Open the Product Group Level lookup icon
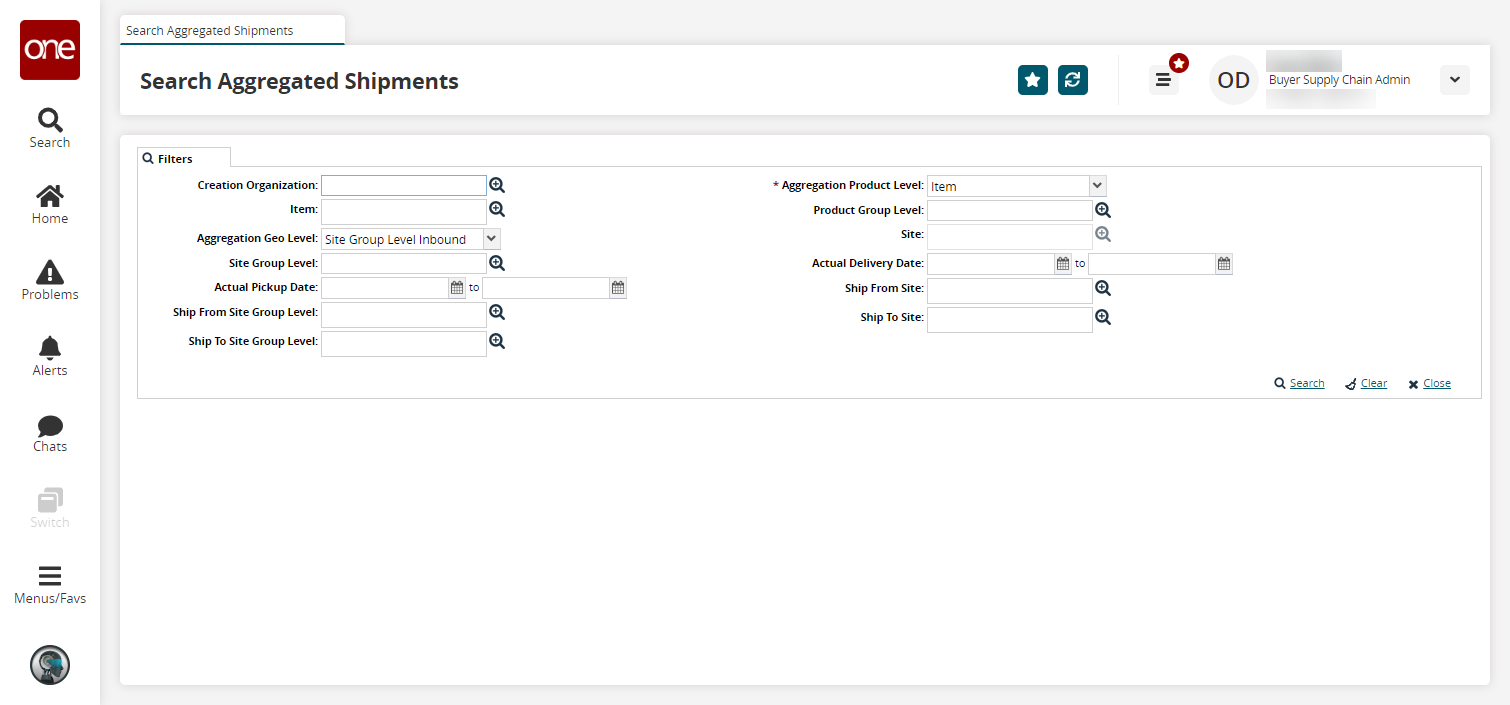 pyautogui.click(x=1103, y=210)
